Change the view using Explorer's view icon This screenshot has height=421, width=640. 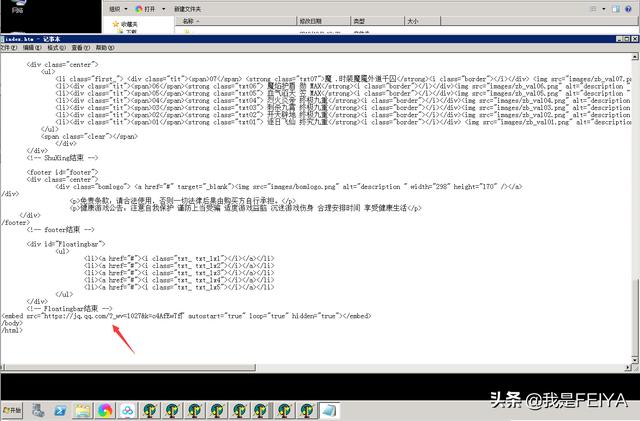click(593, 9)
